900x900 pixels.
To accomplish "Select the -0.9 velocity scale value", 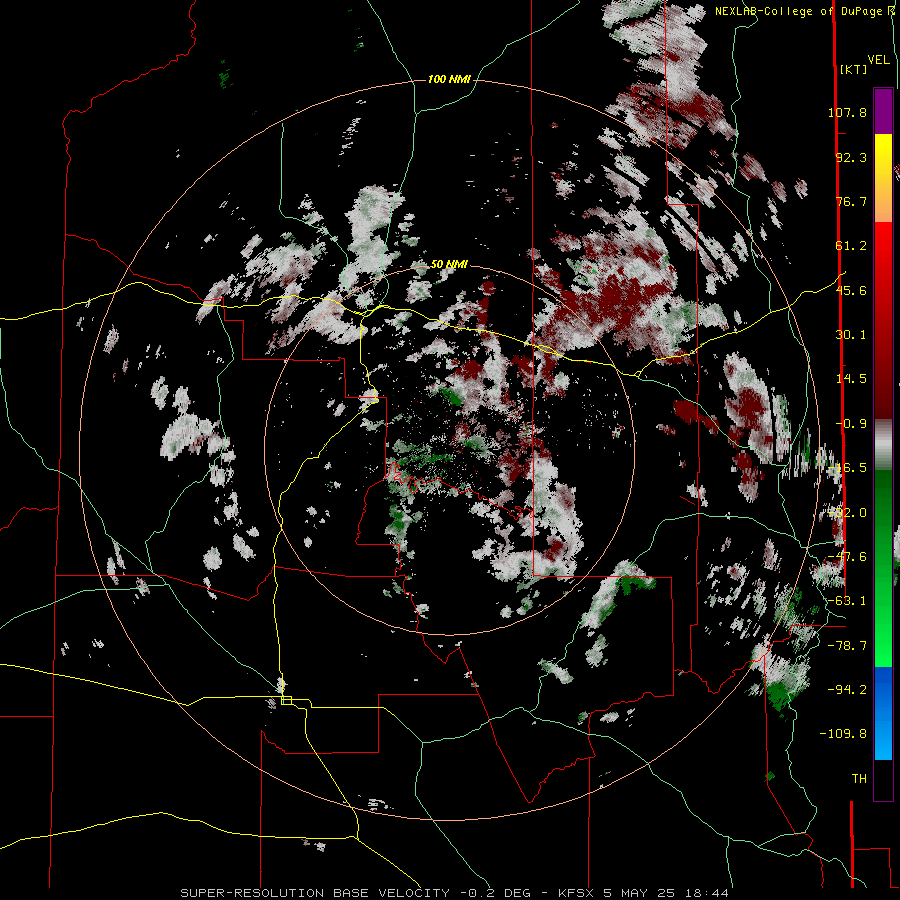I will [851, 424].
